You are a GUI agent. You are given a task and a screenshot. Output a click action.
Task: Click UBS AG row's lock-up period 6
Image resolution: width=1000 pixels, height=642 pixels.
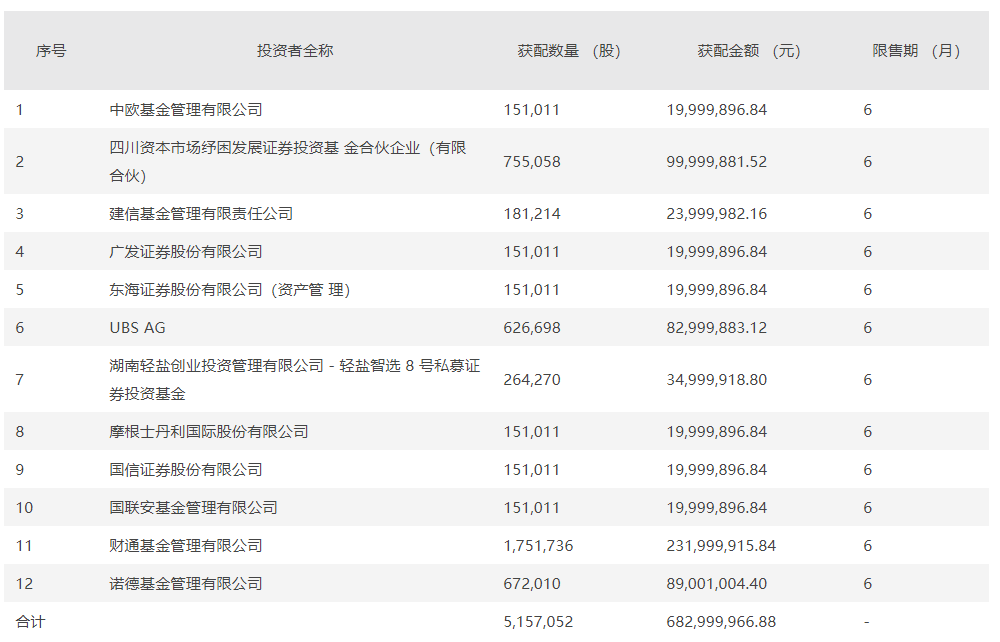[867, 328]
